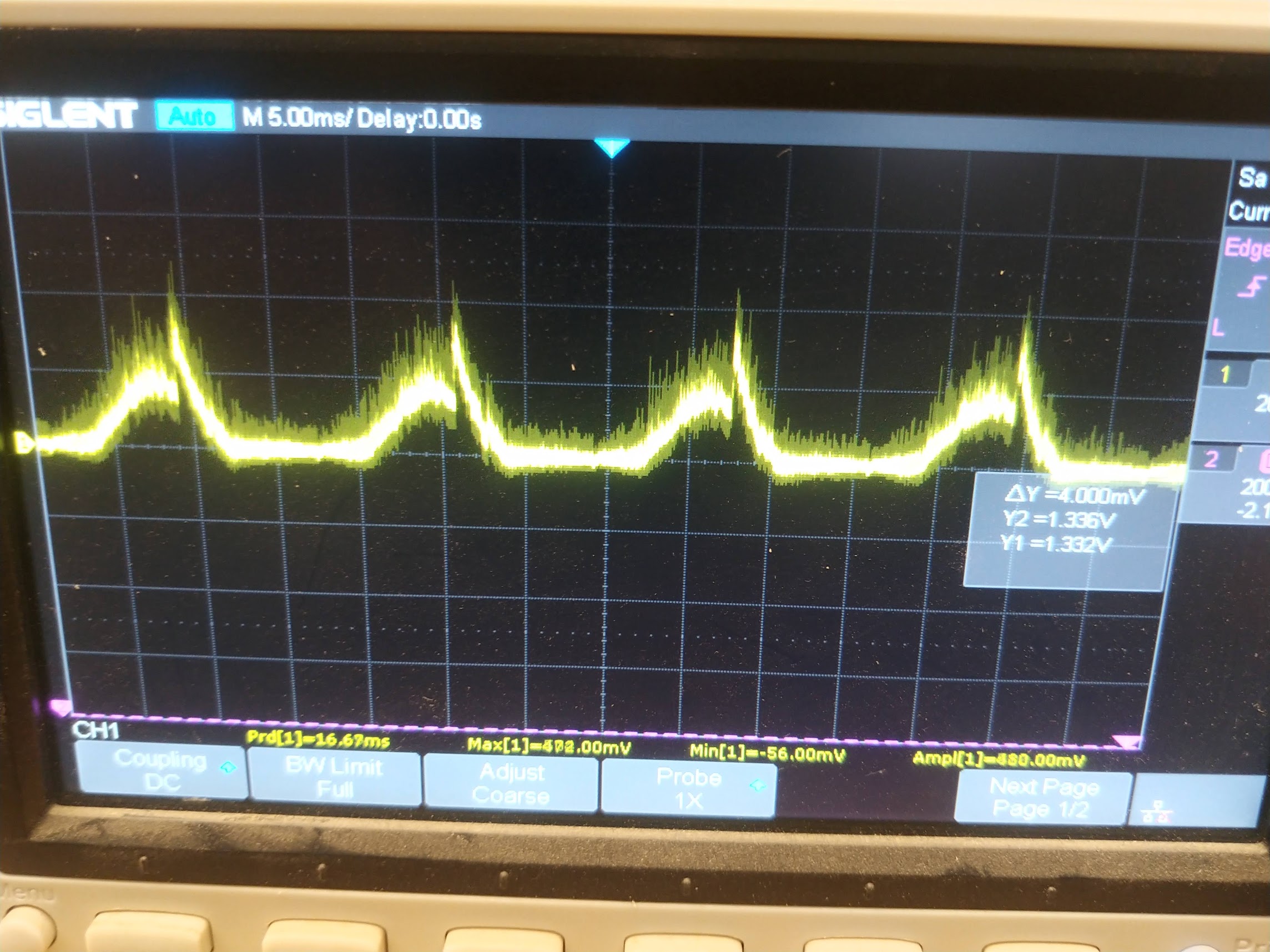1270x952 pixels.
Task: Select the Min[1]=-56.00mV measurement
Action: (767, 752)
